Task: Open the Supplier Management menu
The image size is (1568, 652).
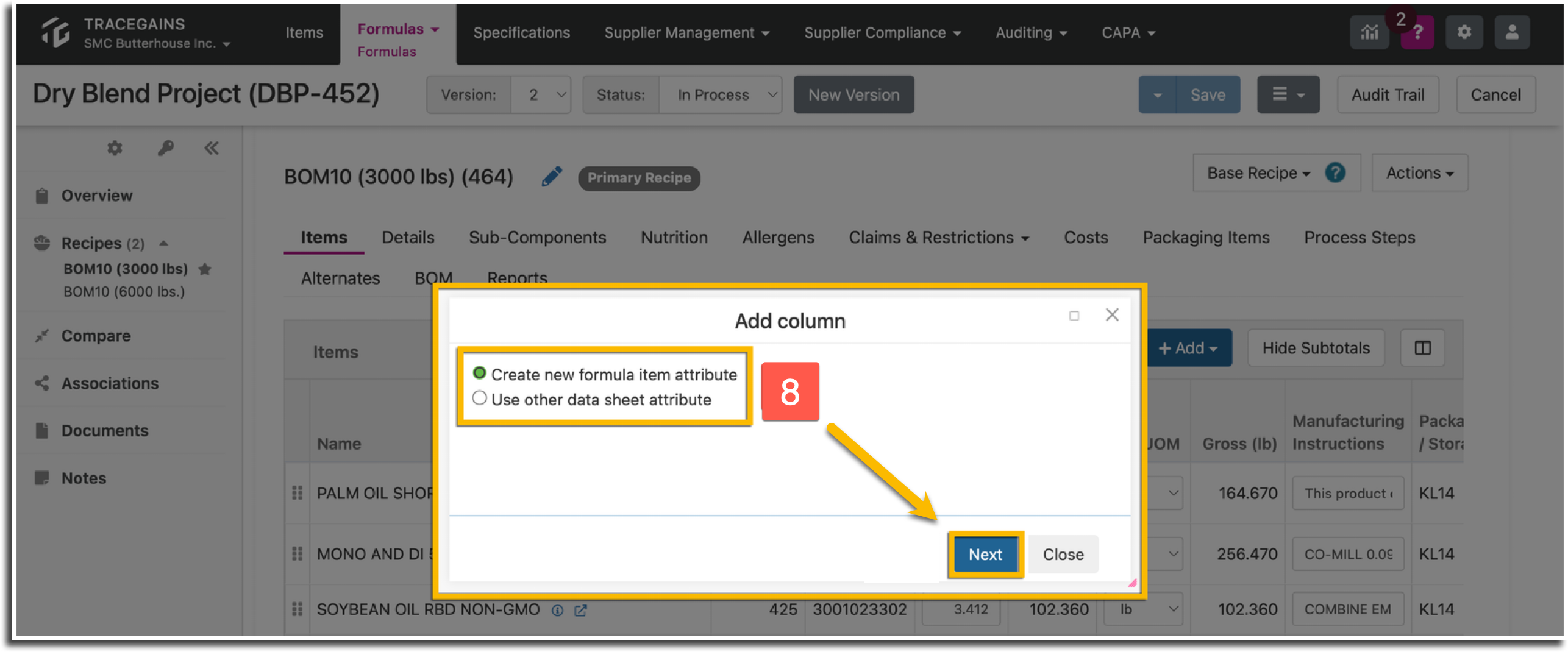Action: click(x=686, y=32)
